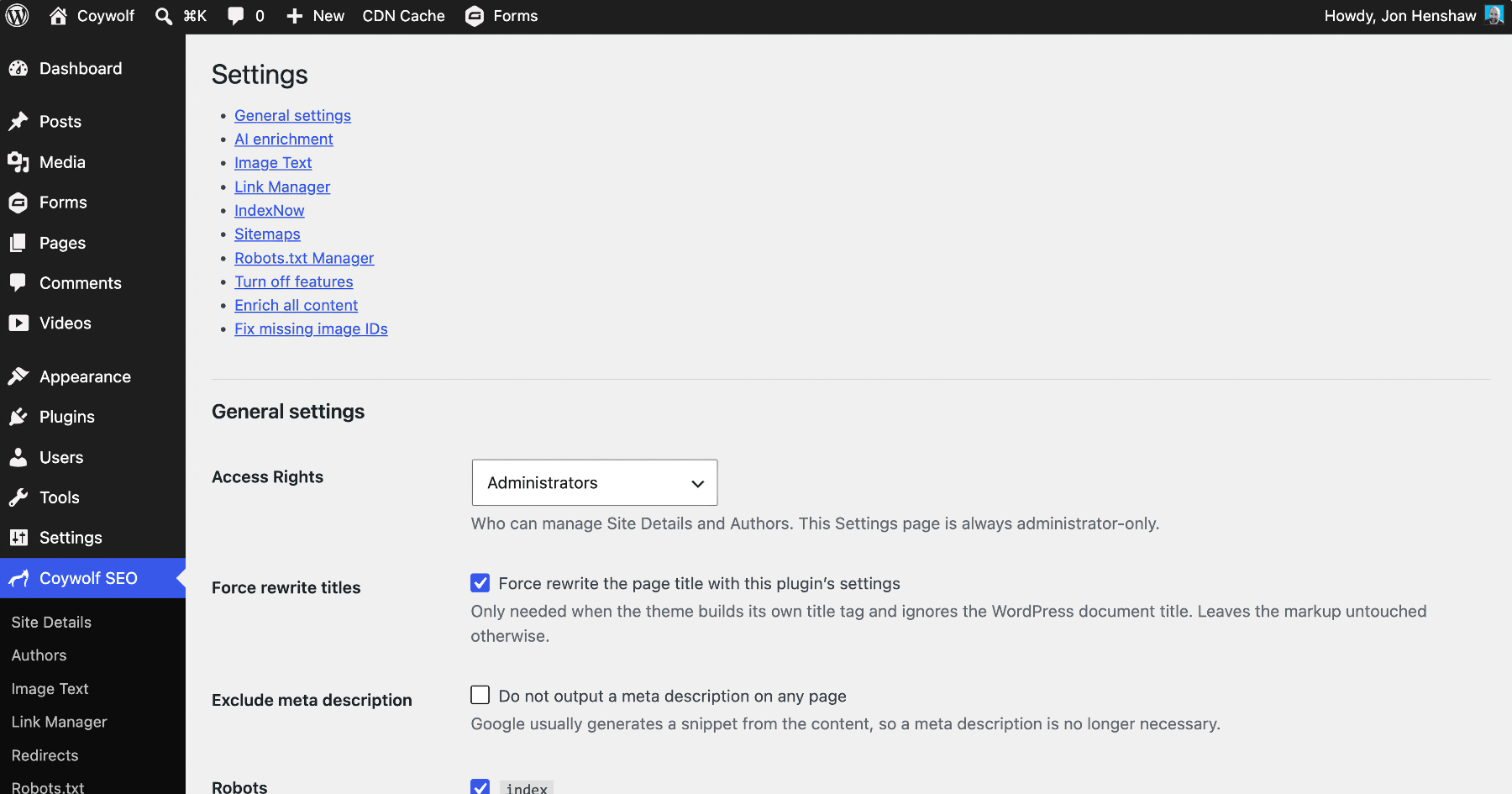Jump to Robots.txt Manager link
Viewport: 1512px width, 794px height.
click(304, 259)
